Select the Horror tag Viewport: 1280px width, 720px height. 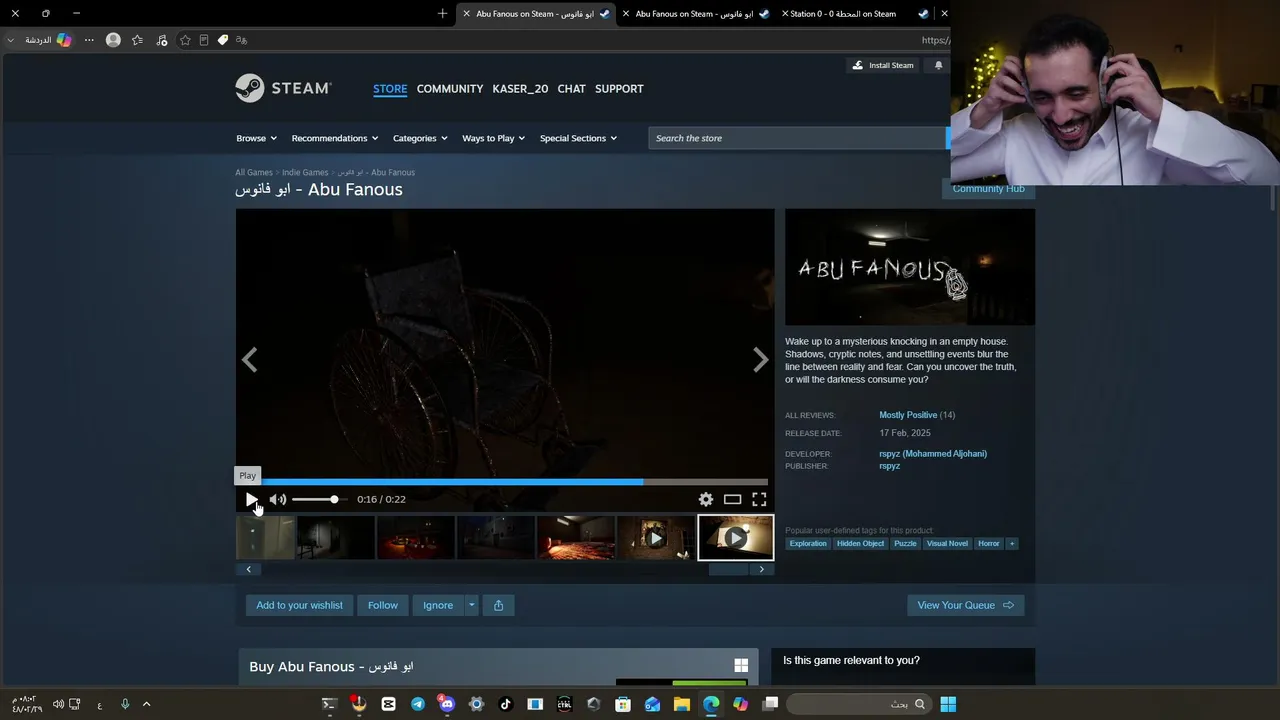click(x=989, y=544)
